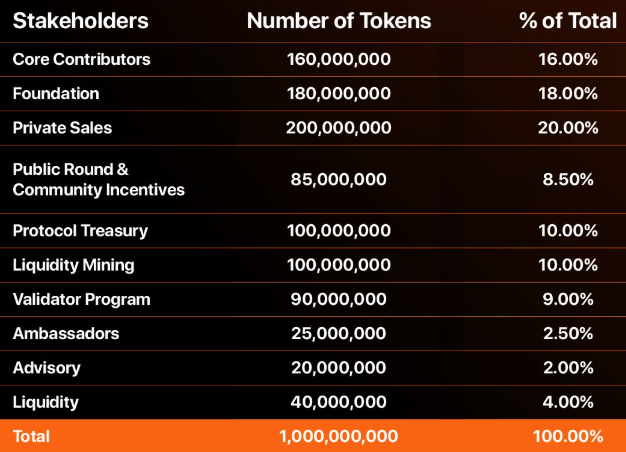The width and height of the screenshot is (626, 452).
Task: Click the 1,000,000,000 total tokens value
Action: tap(339, 436)
